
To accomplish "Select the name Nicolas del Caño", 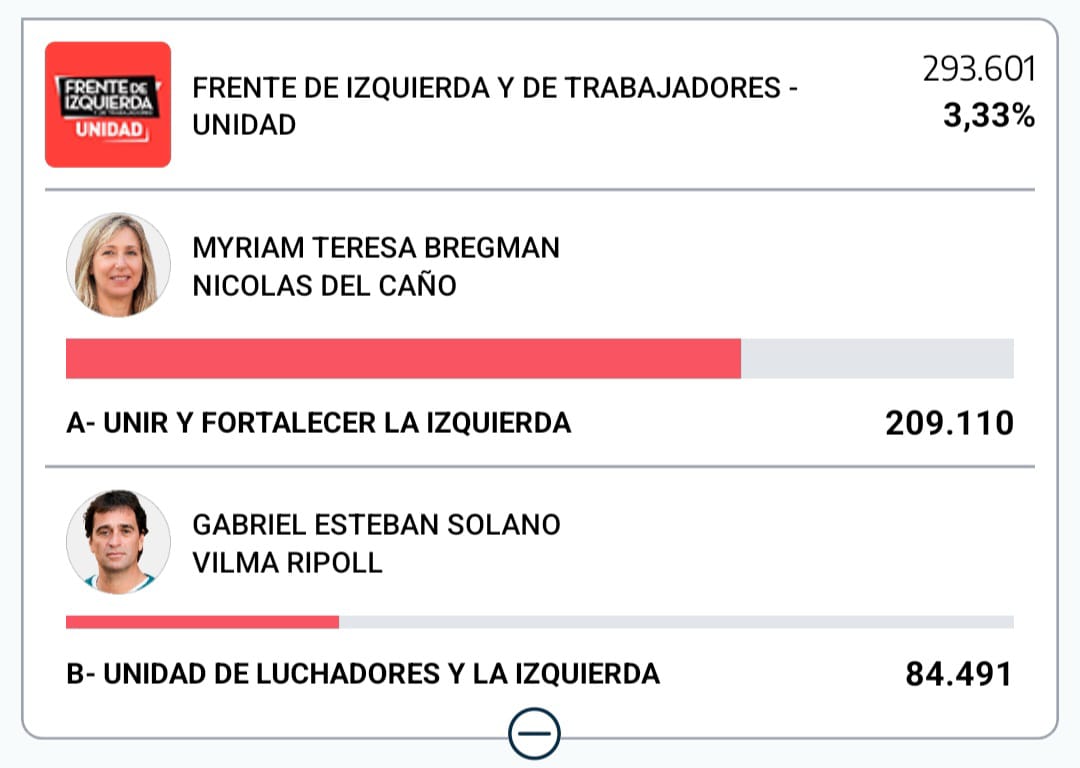I will [324, 286].
